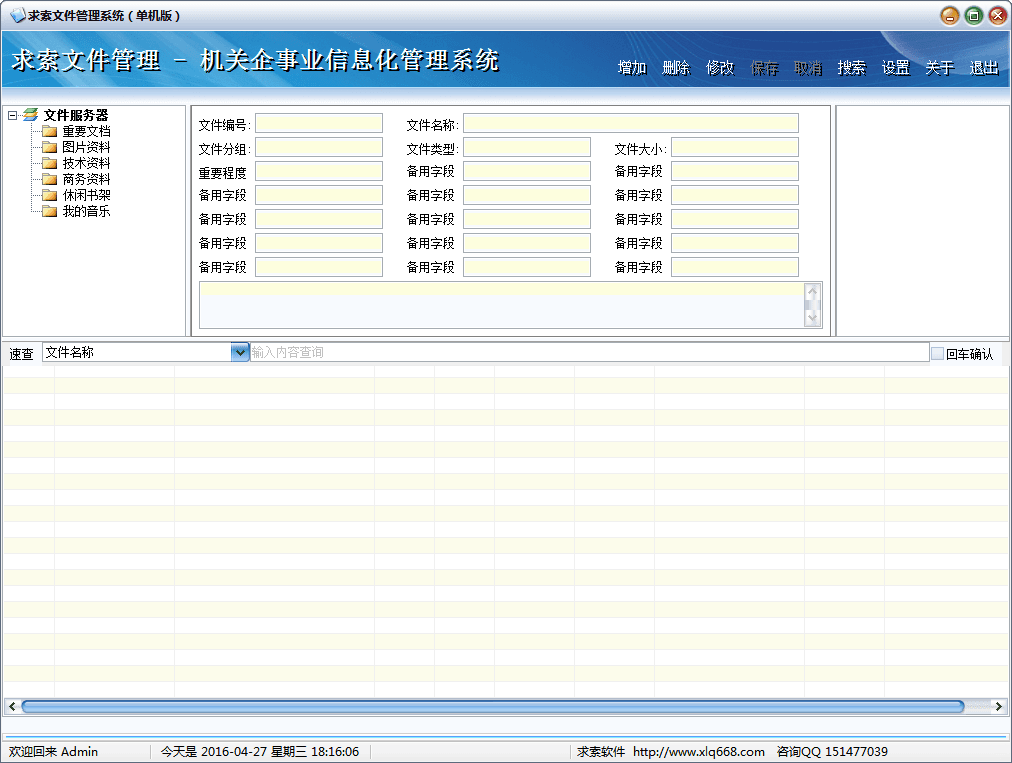Image resolution: width=1012 pixels, height=763 pixels.
Task: Click the 退出 button
Action: click(983, 68)
